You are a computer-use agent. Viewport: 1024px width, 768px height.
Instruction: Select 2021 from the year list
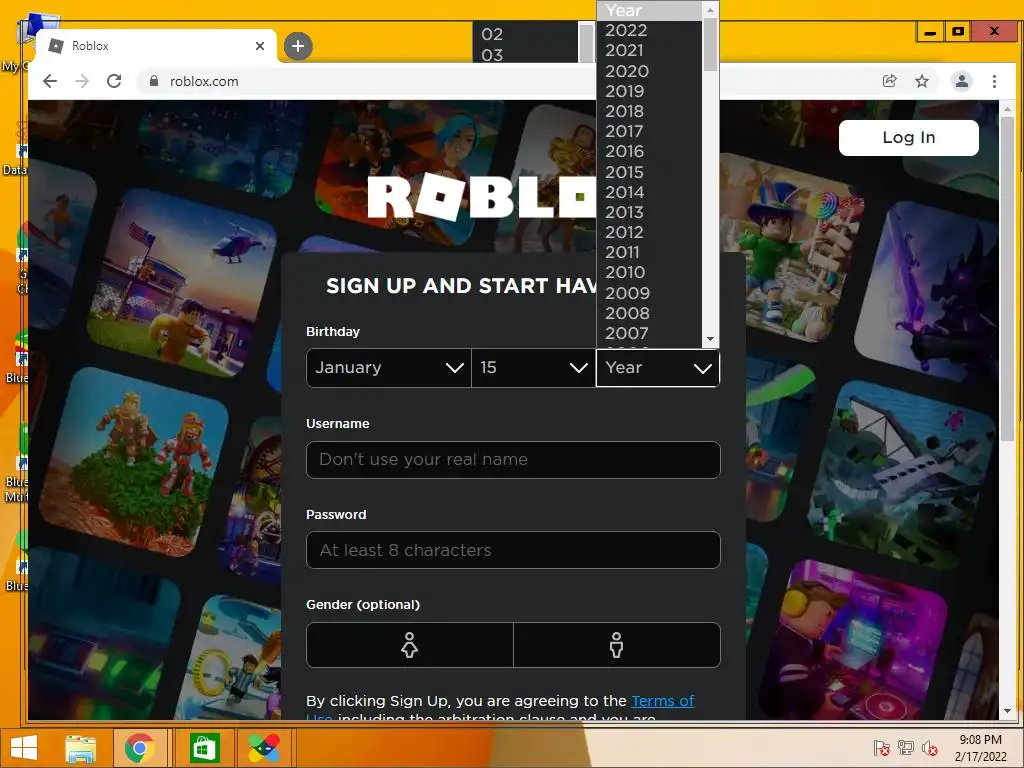click(649, 50)
